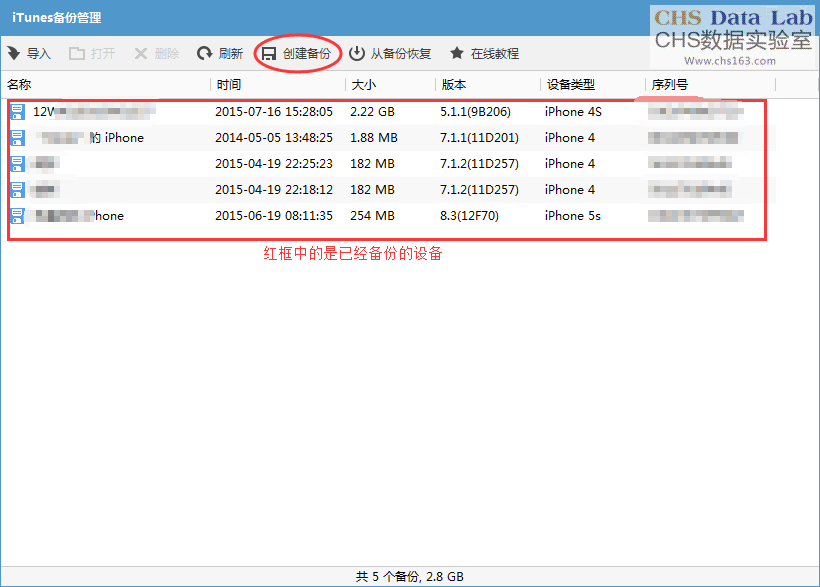The height and width of the screenshot is (587, 820).
Task: Select backup icon in the 22:25:23 row
Action: (17, 164)
